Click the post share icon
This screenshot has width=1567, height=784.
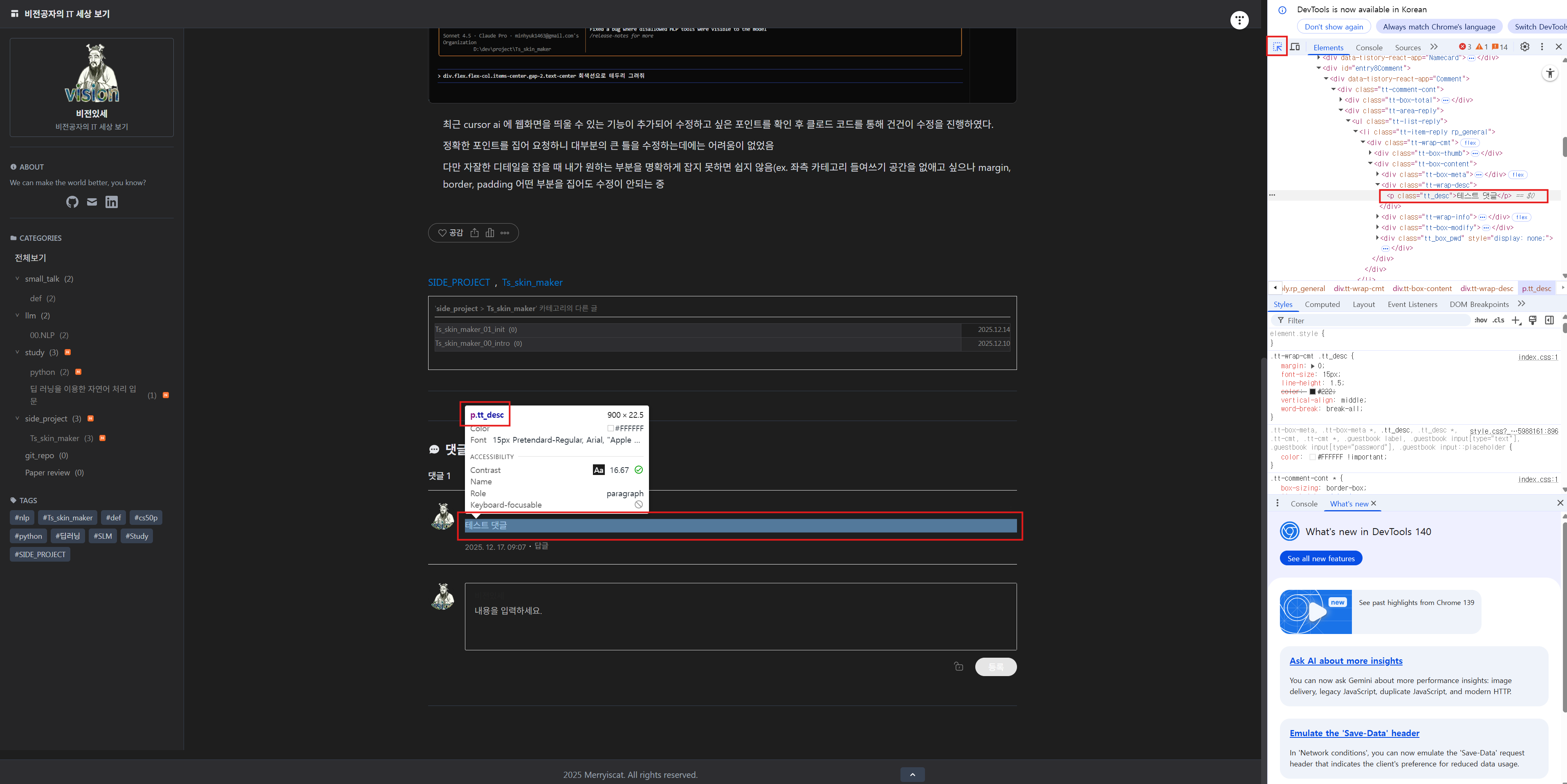click(474, 233)
